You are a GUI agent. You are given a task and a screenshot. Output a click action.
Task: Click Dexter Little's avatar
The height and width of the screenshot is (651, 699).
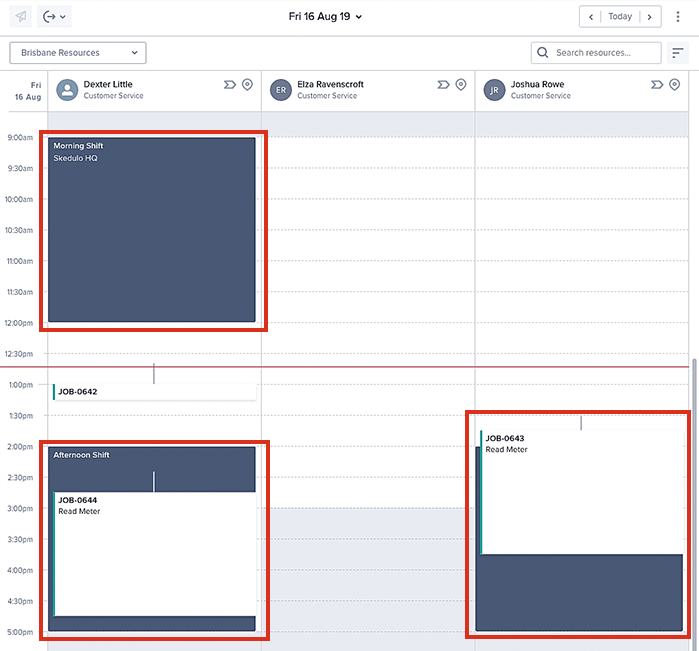[x=67, y=90]
